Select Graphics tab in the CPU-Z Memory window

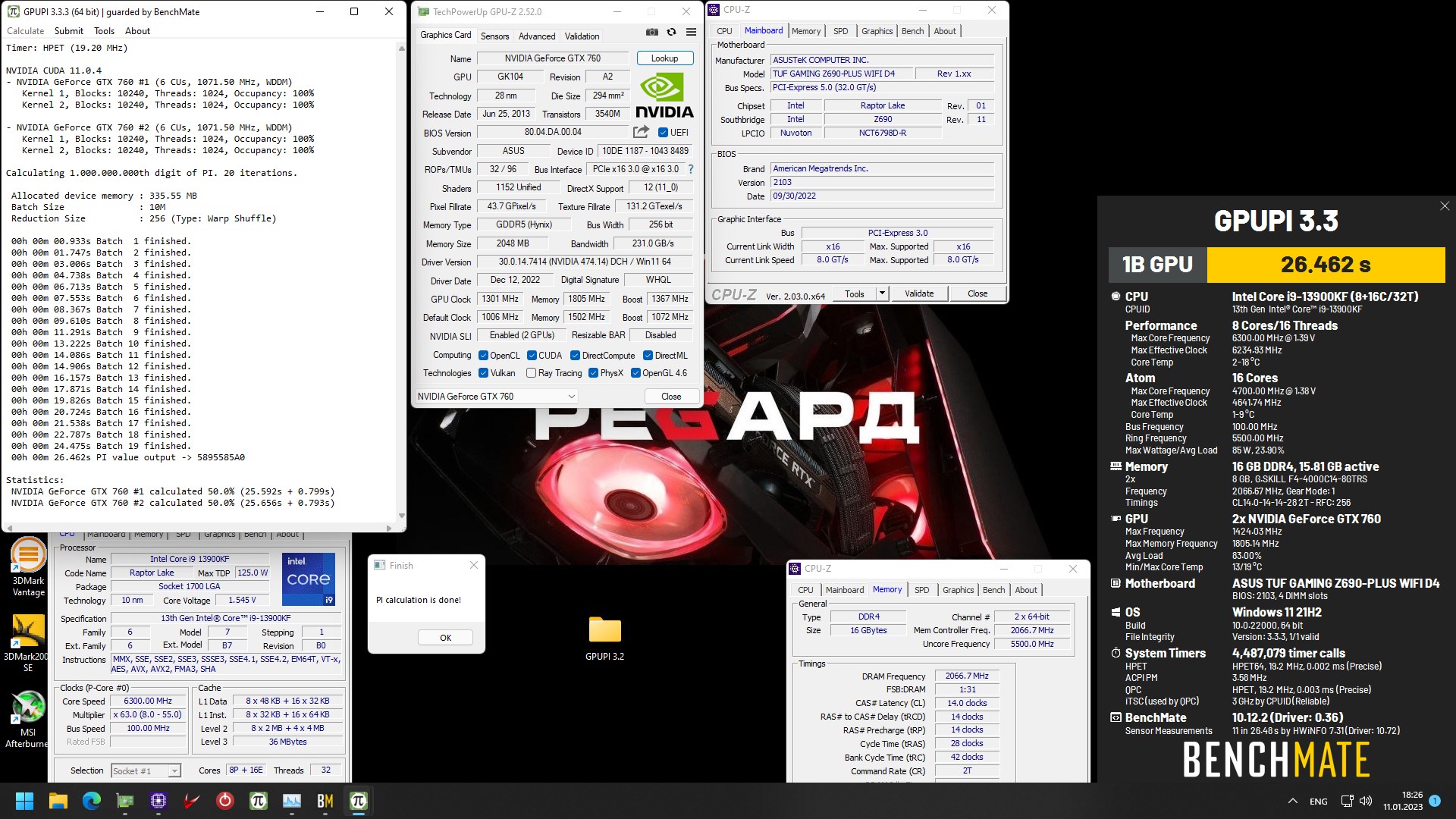pyautogui.click(x=958, y=590)
